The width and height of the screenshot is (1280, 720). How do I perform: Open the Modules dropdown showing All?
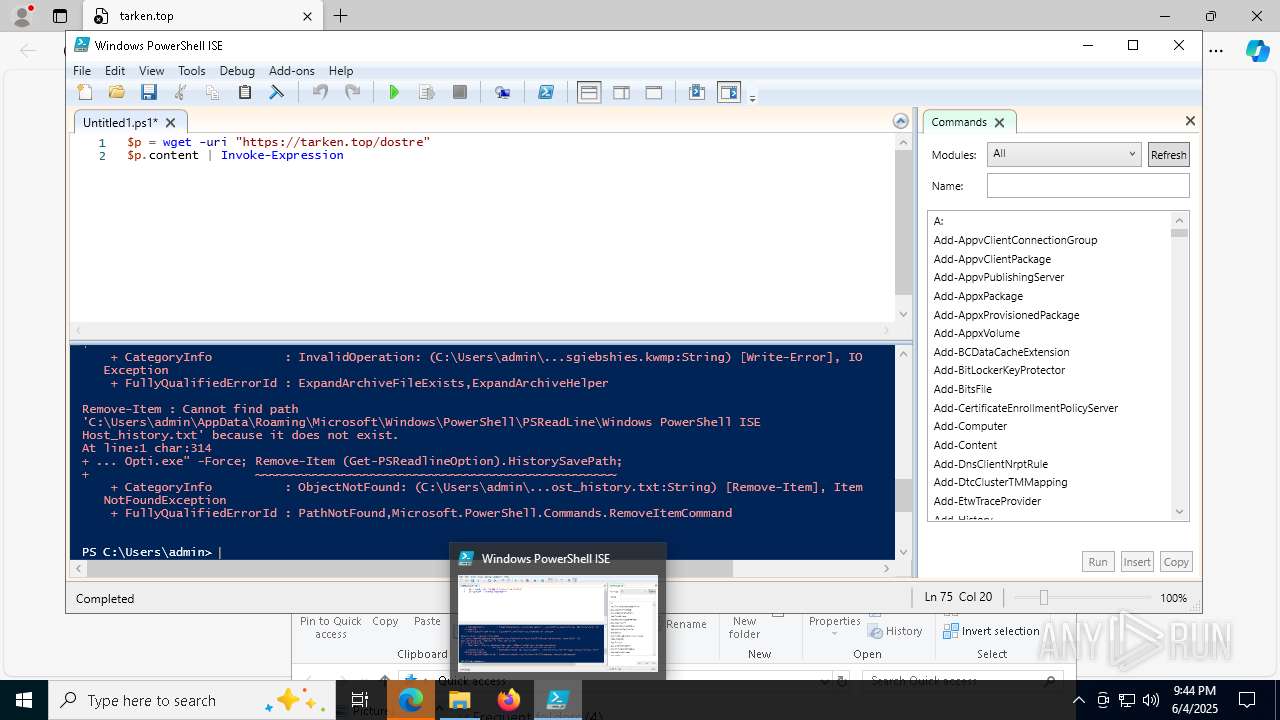point(1064,154)
